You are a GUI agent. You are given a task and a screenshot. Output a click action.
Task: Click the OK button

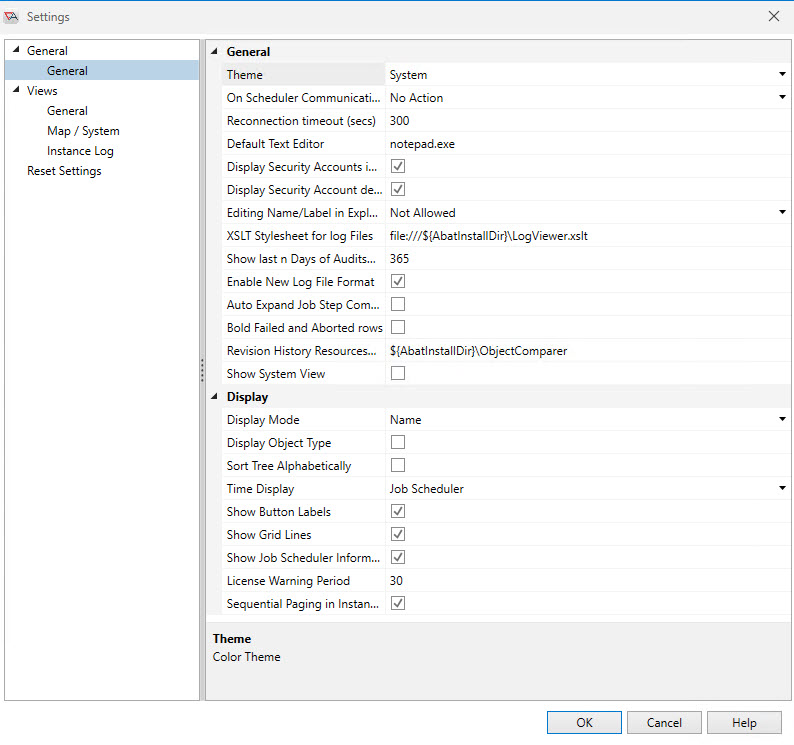(x=584, y=723)
